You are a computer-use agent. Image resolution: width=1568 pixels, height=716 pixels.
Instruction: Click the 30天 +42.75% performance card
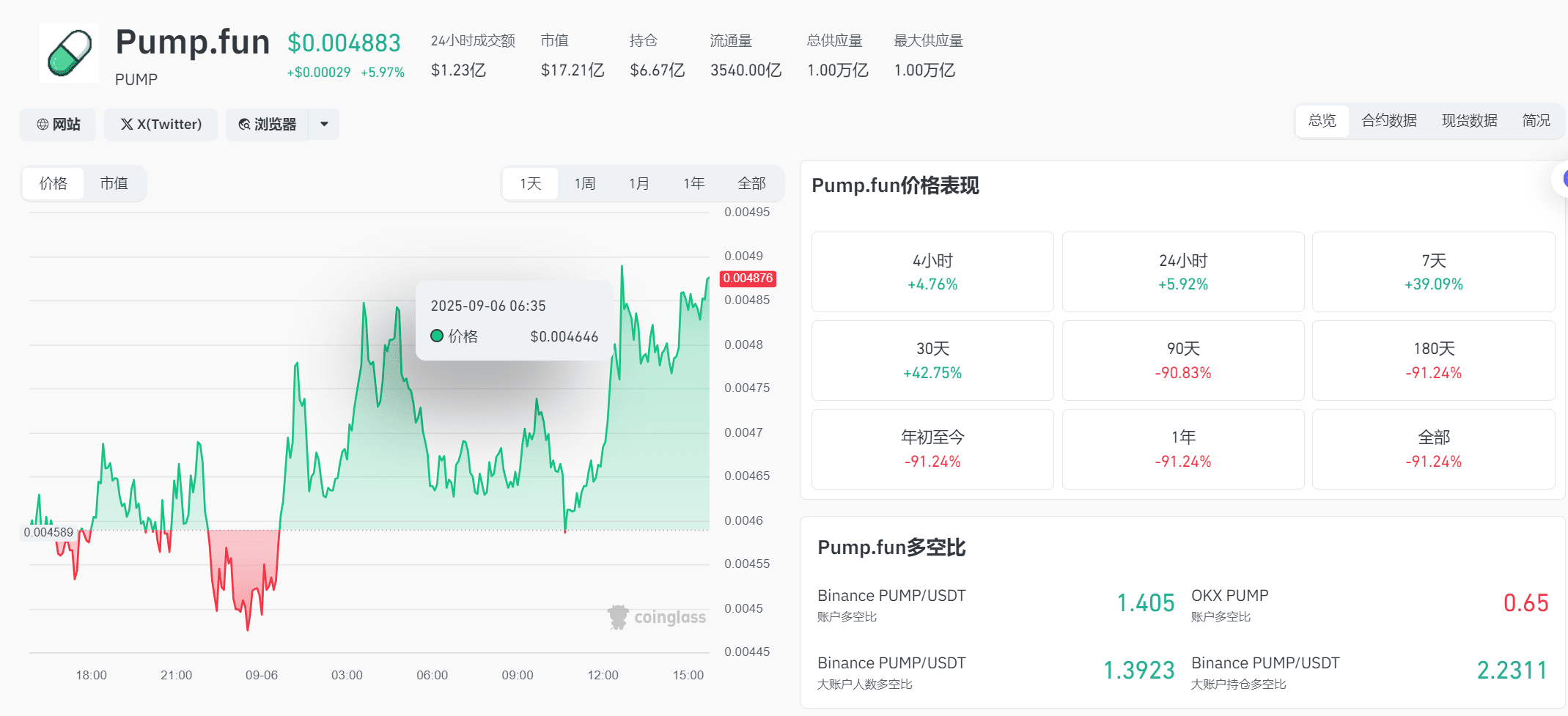932,361
